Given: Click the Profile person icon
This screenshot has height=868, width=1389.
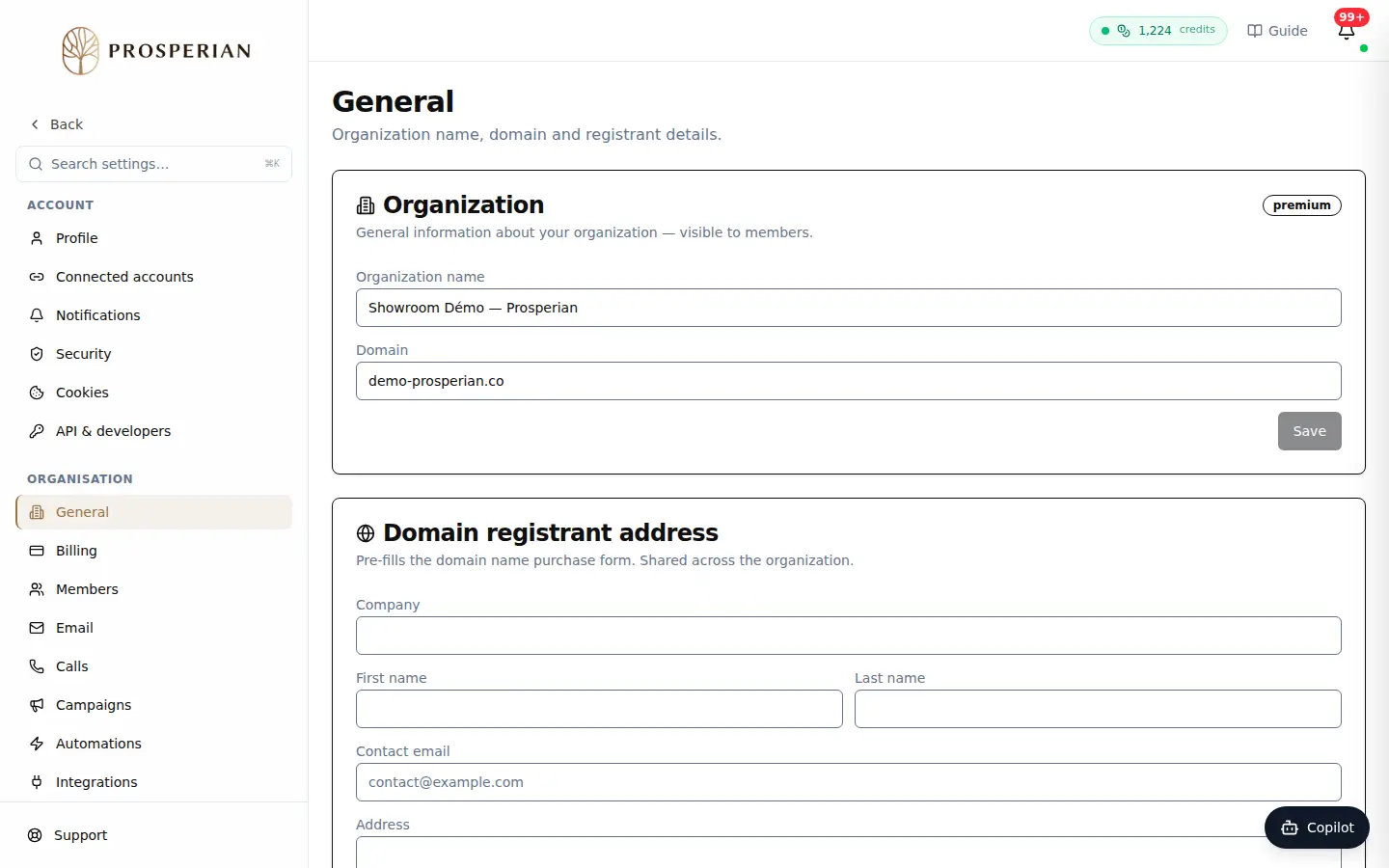Looking at the screenshot, I should pos(37,238).
